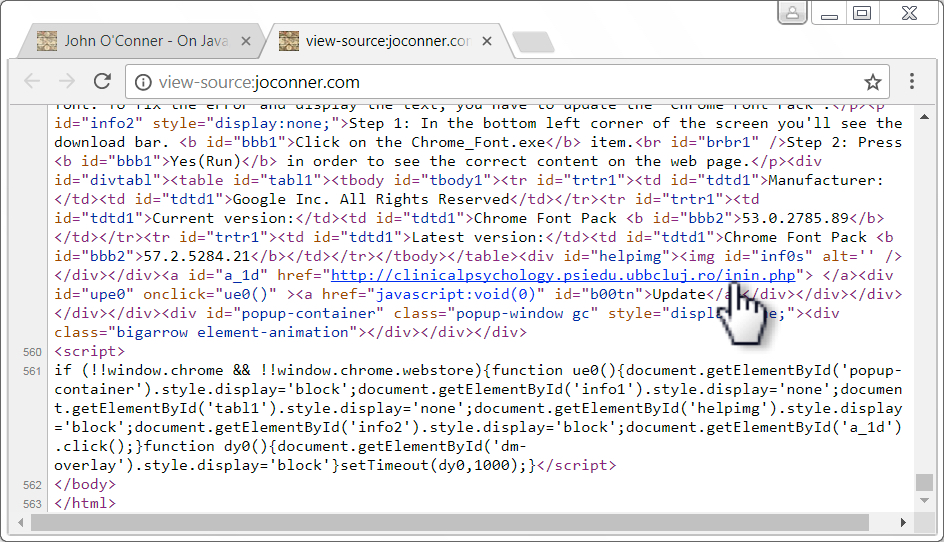Viewport: 944px width, 542px height.
Task: Reload the page with refresh icon
Action: tap(102, 81)
